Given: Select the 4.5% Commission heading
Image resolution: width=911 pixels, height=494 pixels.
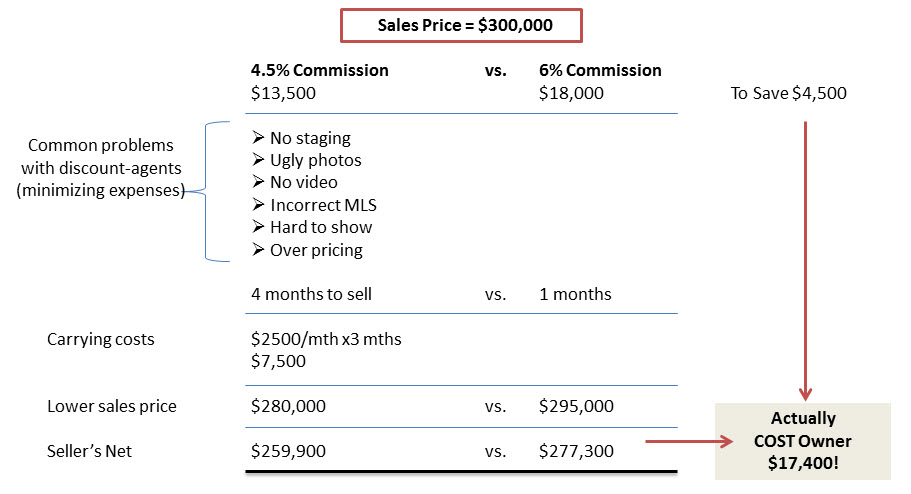Looking at the screenshot, I should tap(320, 70).
